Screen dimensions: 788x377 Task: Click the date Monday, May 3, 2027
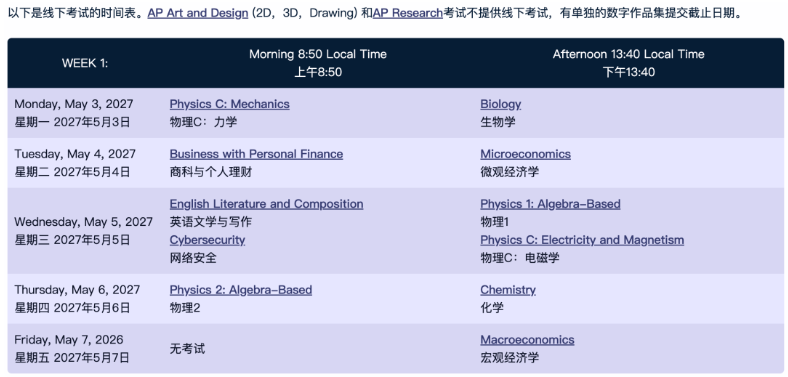(x=74, y=104)
